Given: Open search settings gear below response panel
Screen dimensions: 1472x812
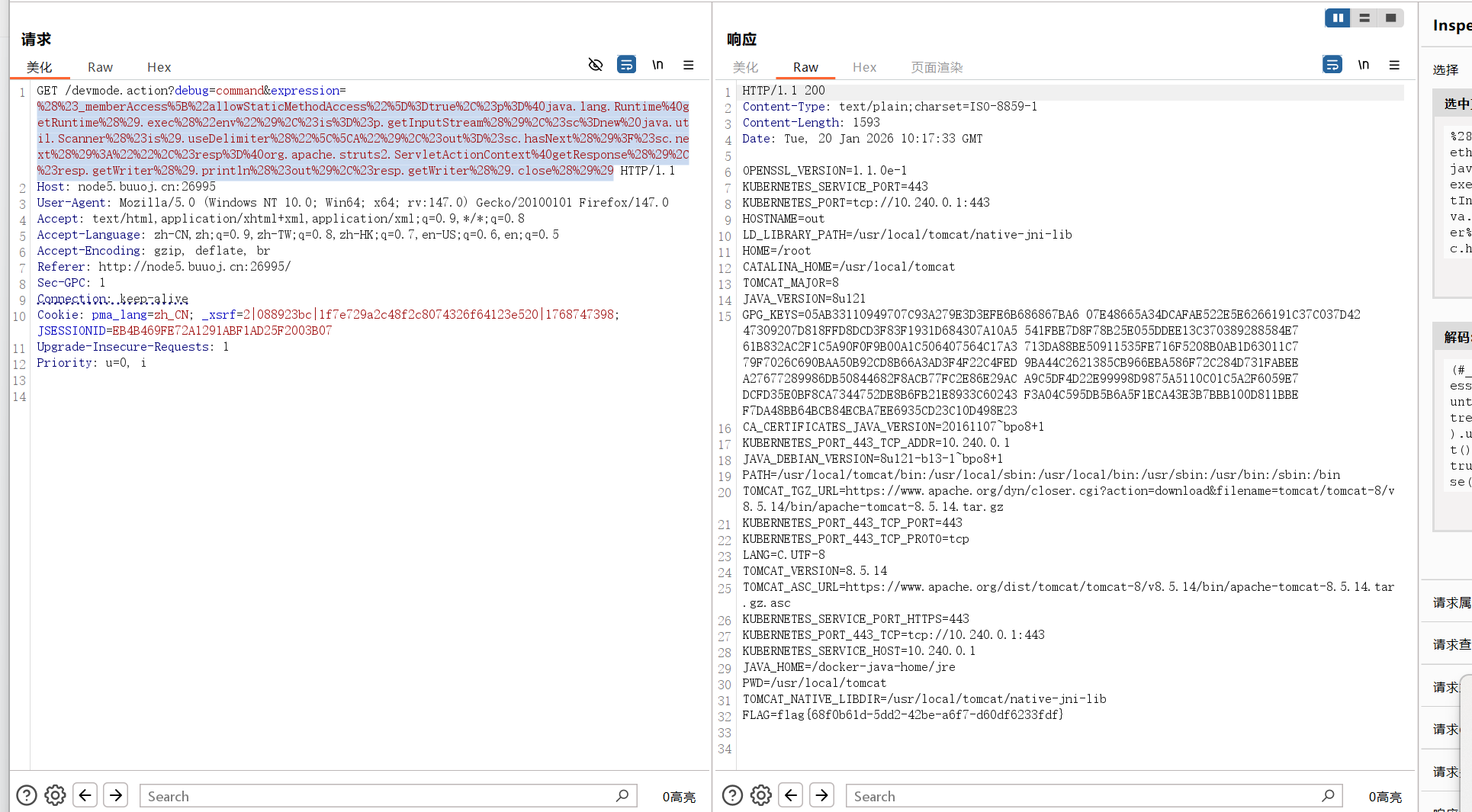Looking at the screenshot, I should (x=760, y=795).
